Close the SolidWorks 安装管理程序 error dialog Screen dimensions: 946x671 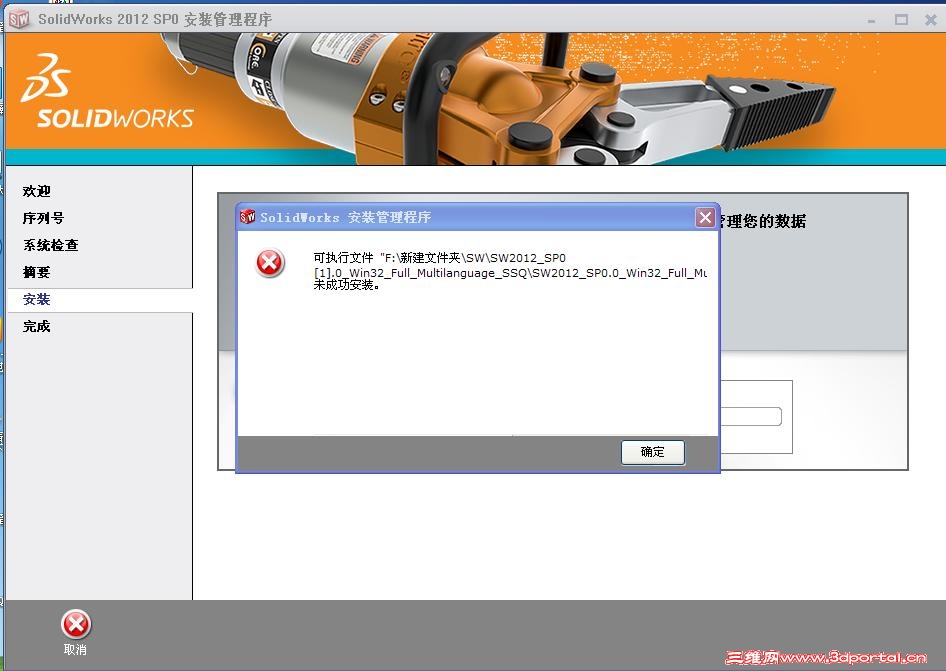tap(705, 217)
